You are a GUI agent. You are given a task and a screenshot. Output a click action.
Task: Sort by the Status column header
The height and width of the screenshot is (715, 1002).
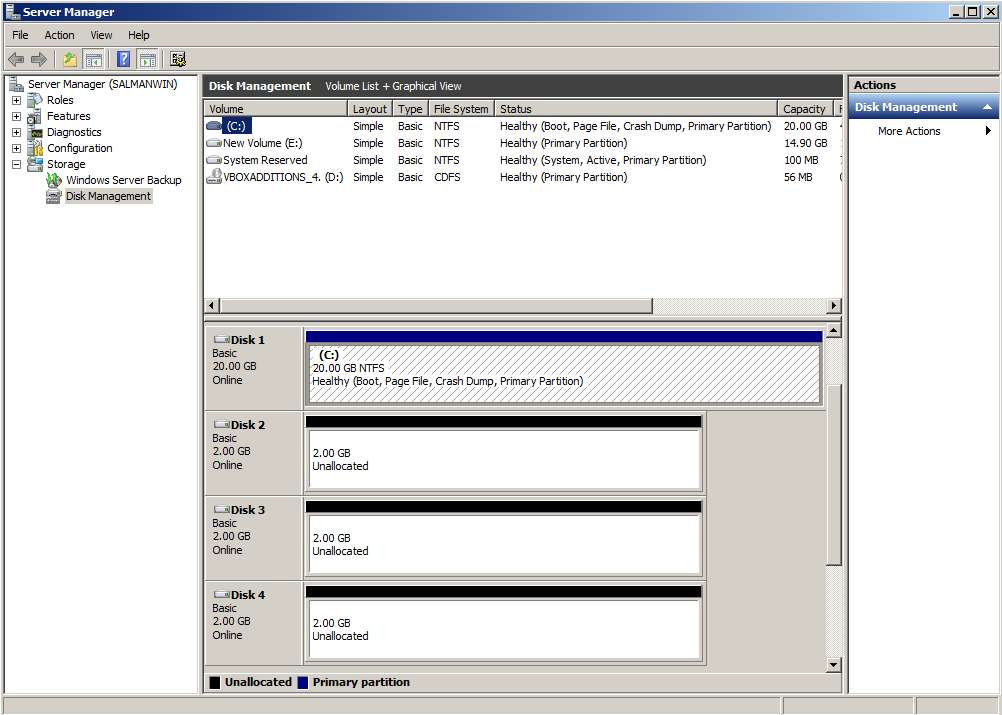[x=636, y=109]
